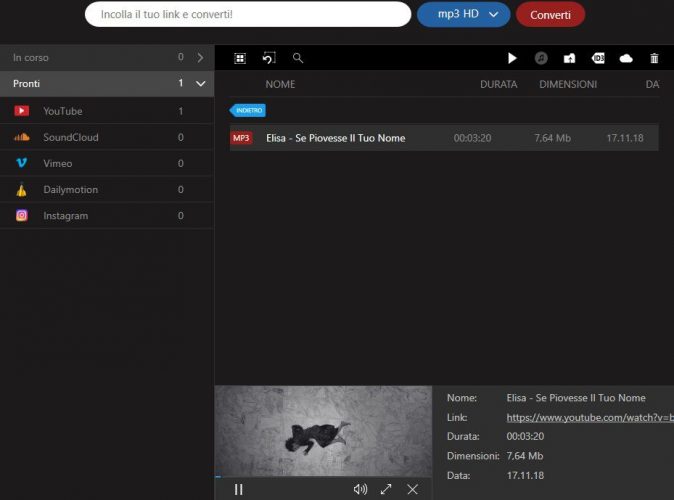674x500 pixels.
Task: Pause the video preview playback
Action: (x=238, y=489)
